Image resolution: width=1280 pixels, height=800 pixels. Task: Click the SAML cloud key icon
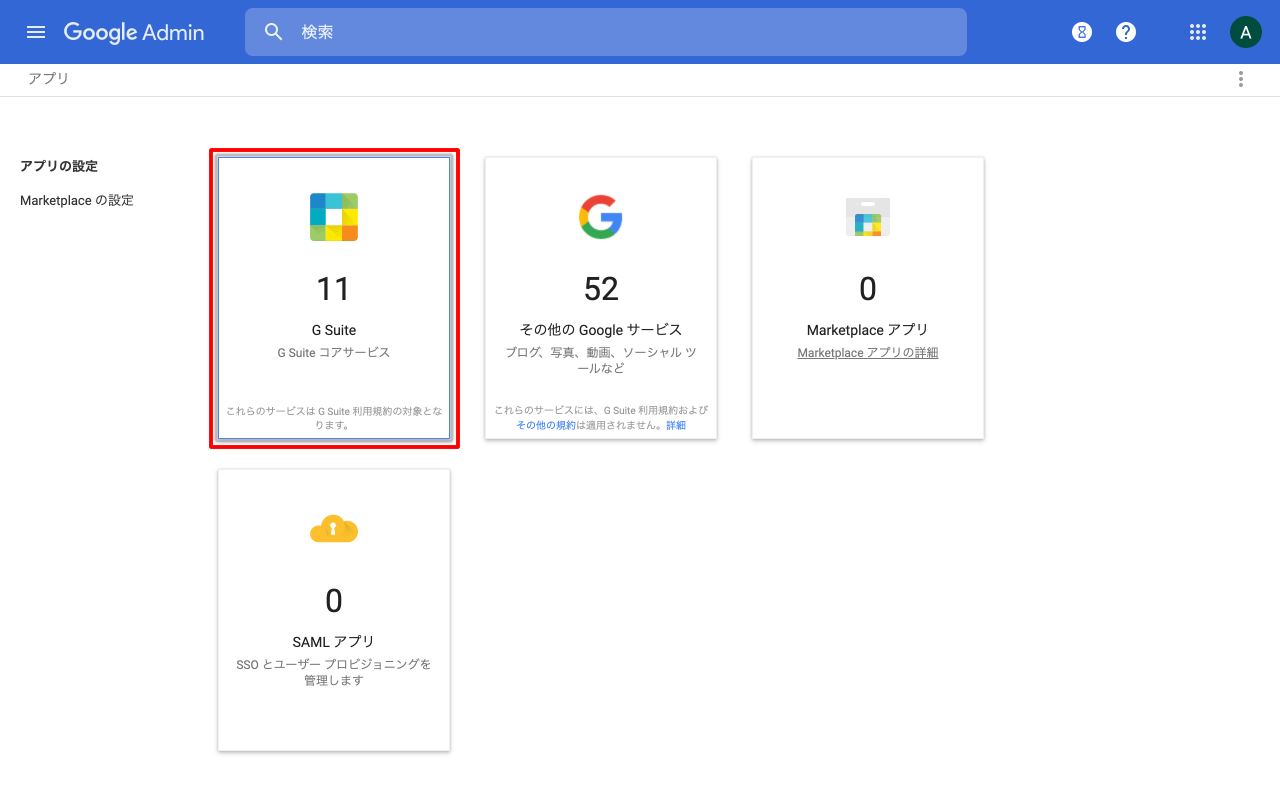[x=334, y=529]
